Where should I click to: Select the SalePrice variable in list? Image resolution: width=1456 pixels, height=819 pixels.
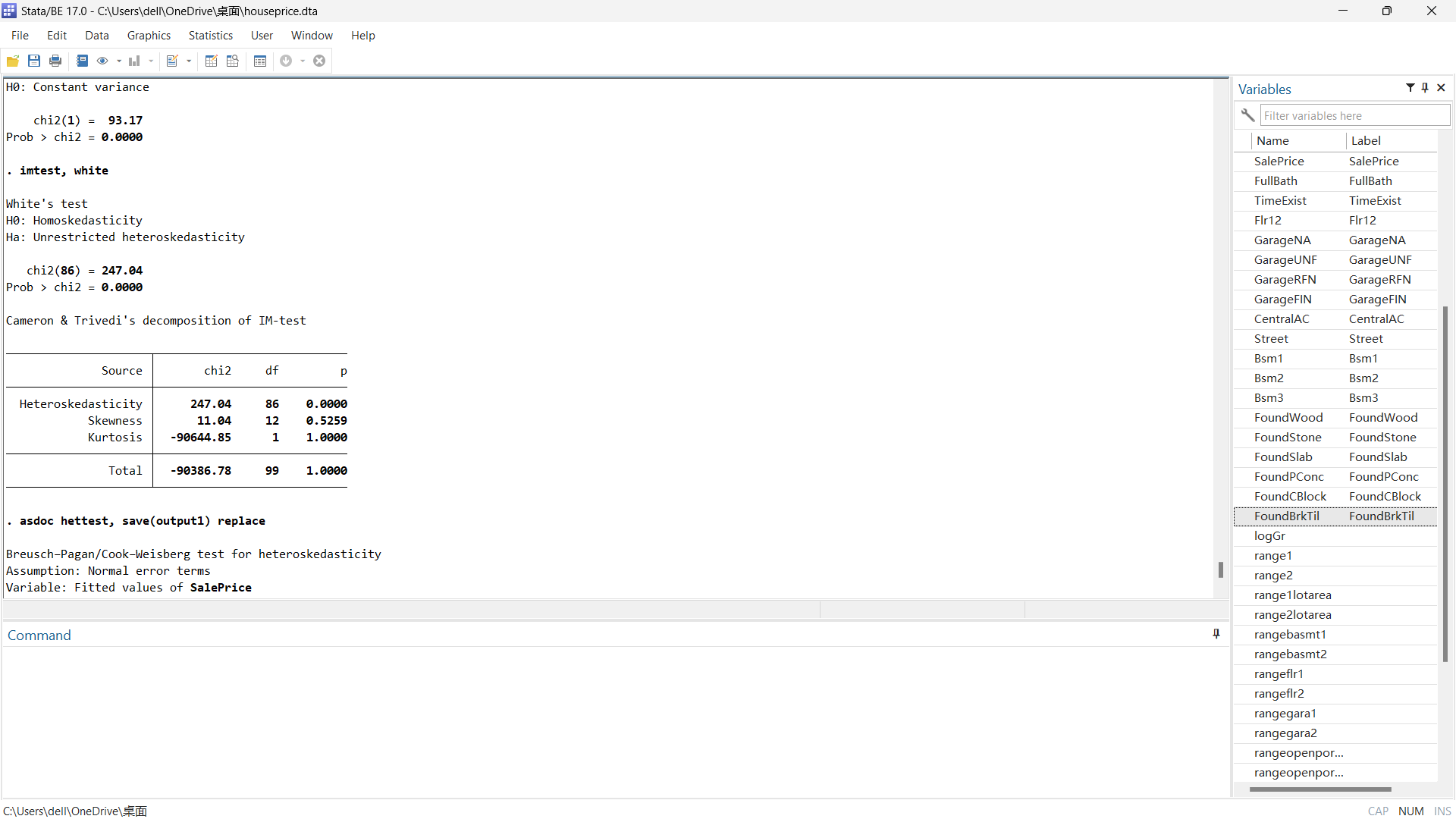[x=1279, y=161]
